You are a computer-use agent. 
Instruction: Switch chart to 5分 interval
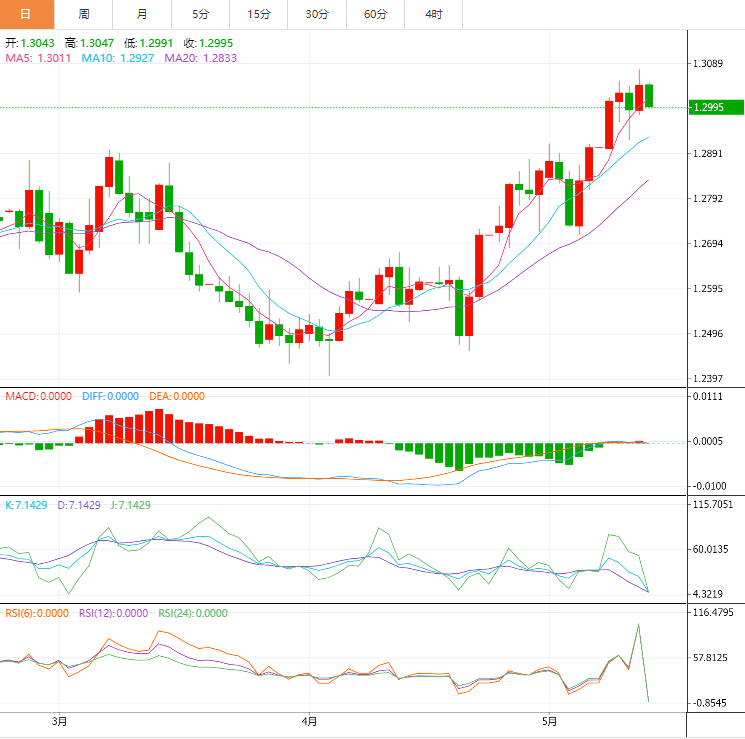(x=200, y=14)
